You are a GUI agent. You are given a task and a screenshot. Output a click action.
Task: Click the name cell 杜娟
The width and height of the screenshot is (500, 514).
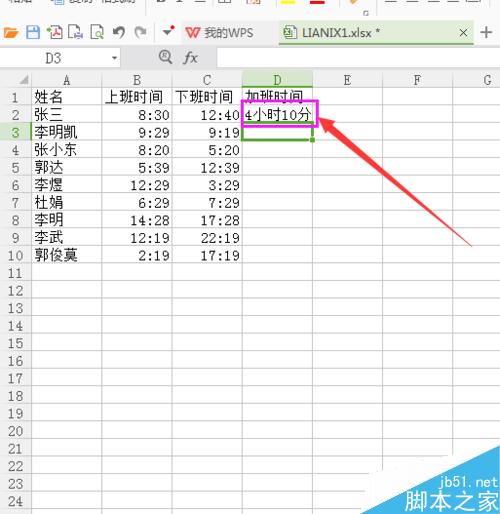[67, 202]
